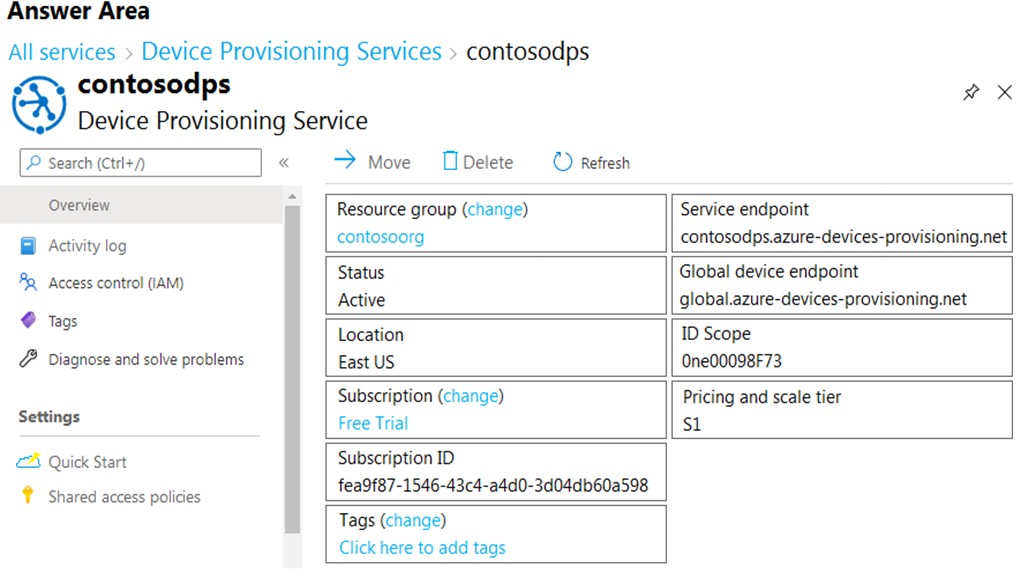Select ID Scope value 0ne00098F73
This screenshot has width=1021, height=573.
click(731, 361)
